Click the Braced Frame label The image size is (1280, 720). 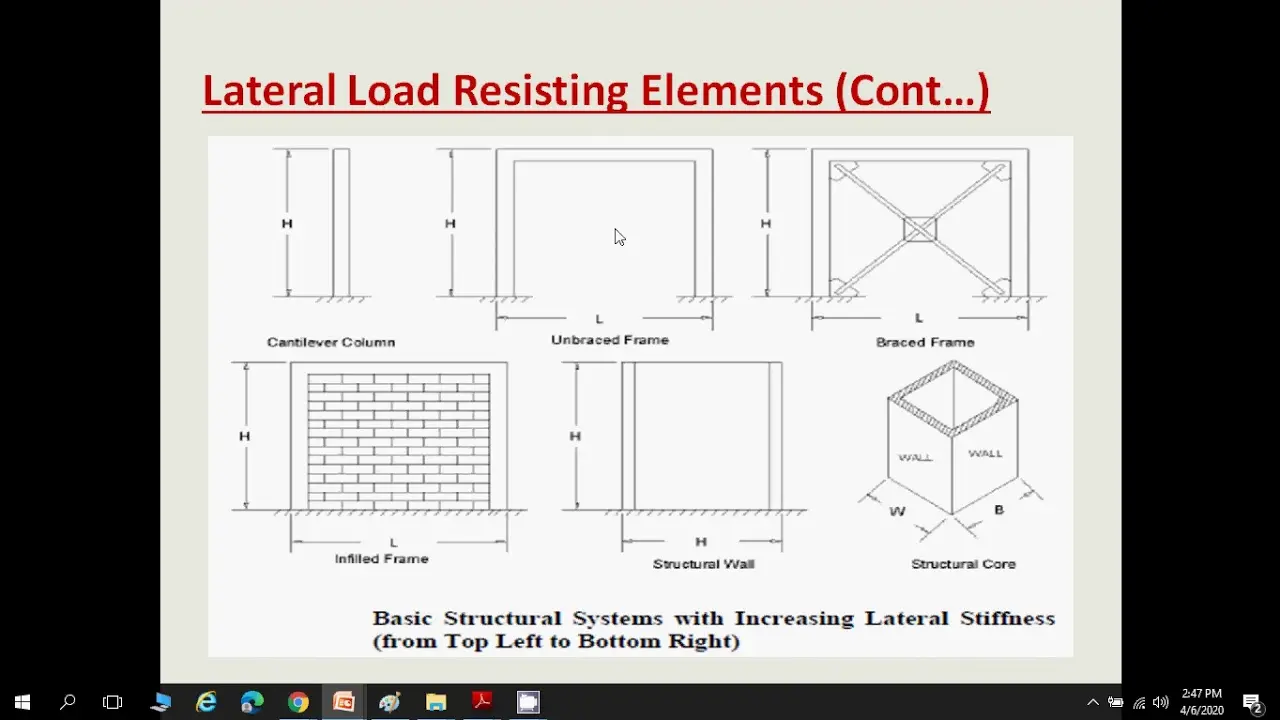(x=925, y=342)
